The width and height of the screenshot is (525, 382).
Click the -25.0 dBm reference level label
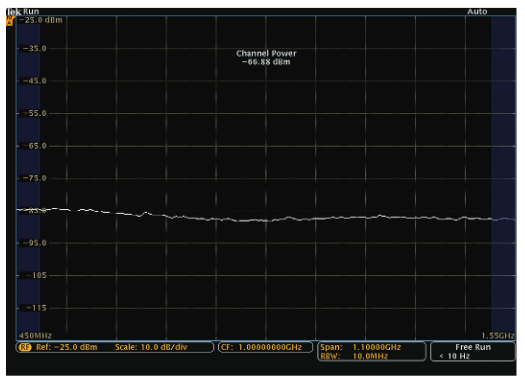click(41, 20)
